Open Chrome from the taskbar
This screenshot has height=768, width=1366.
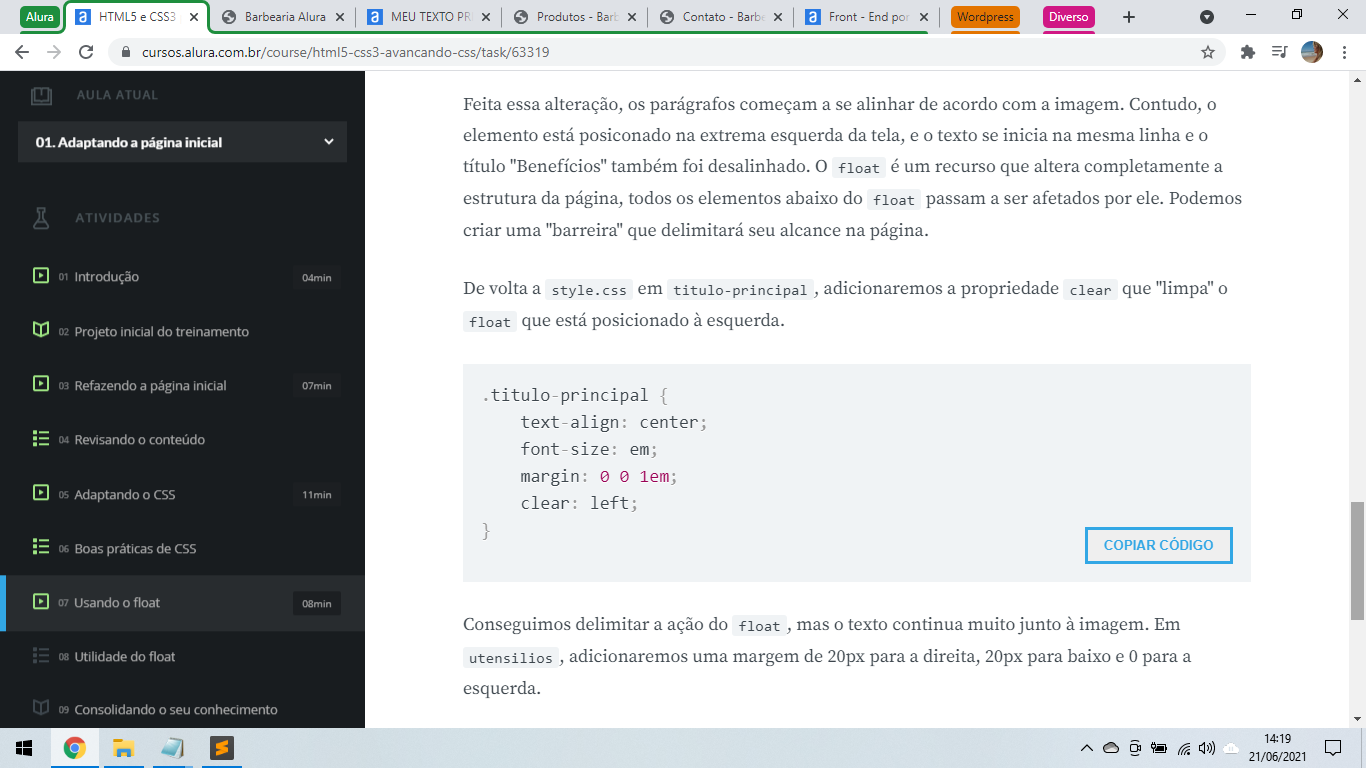coord(74,748)
